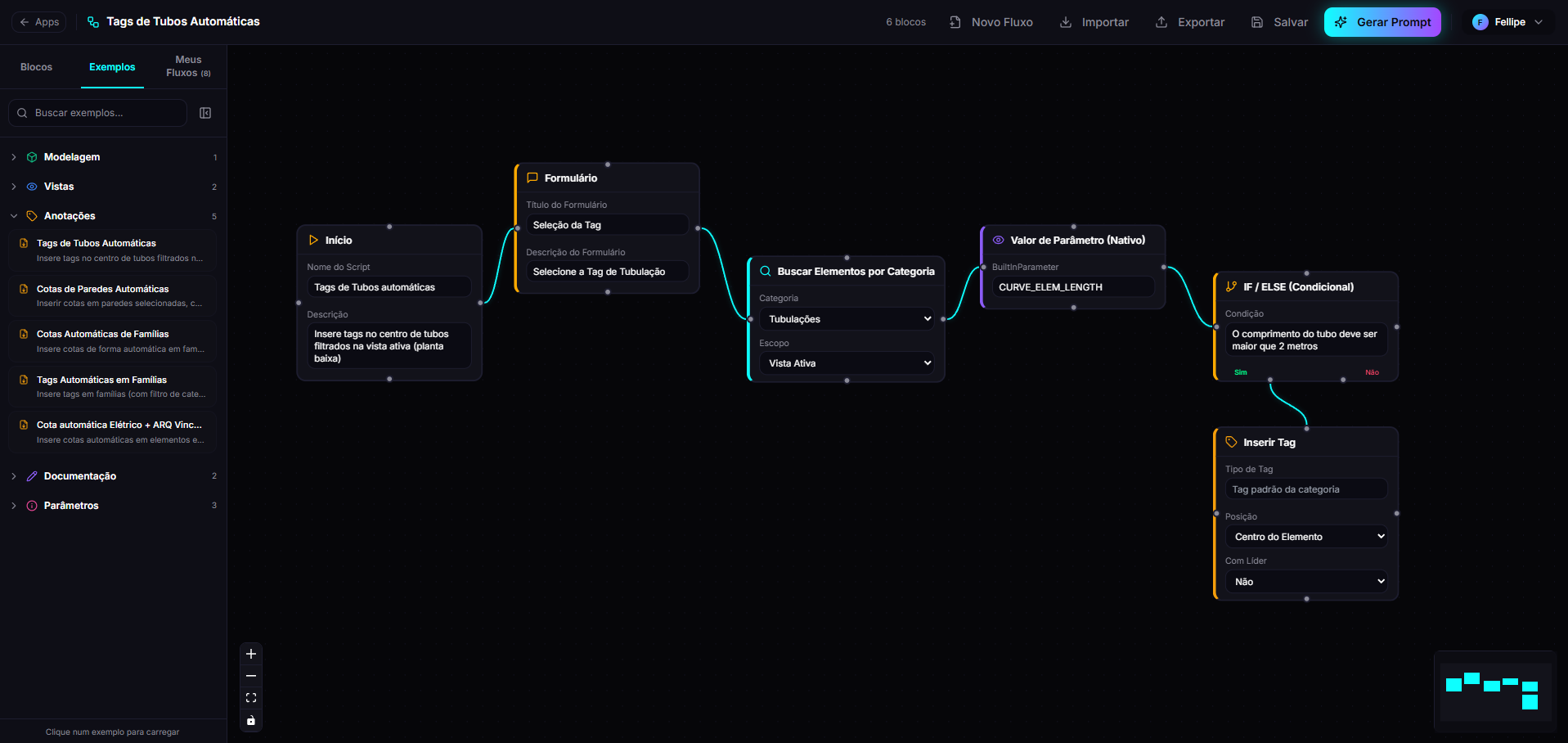1568x743 pixels.
Task: Open the Categoria dropdown showing Tubulações
Action: tap(847, 319)
